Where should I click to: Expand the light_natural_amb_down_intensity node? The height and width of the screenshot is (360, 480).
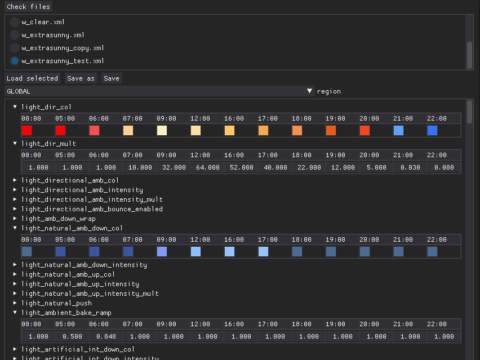click(x=15, y=265)
